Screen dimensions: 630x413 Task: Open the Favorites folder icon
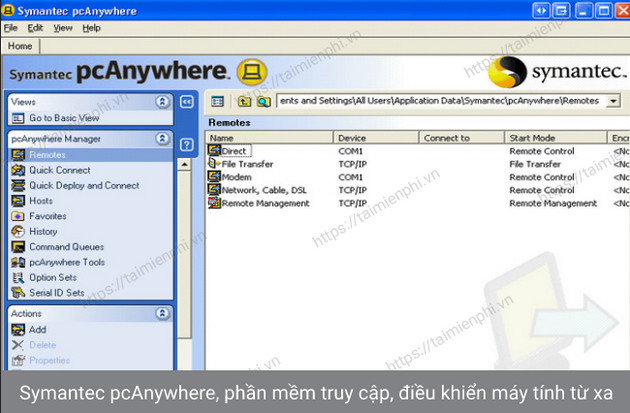[x=18, y=216]
